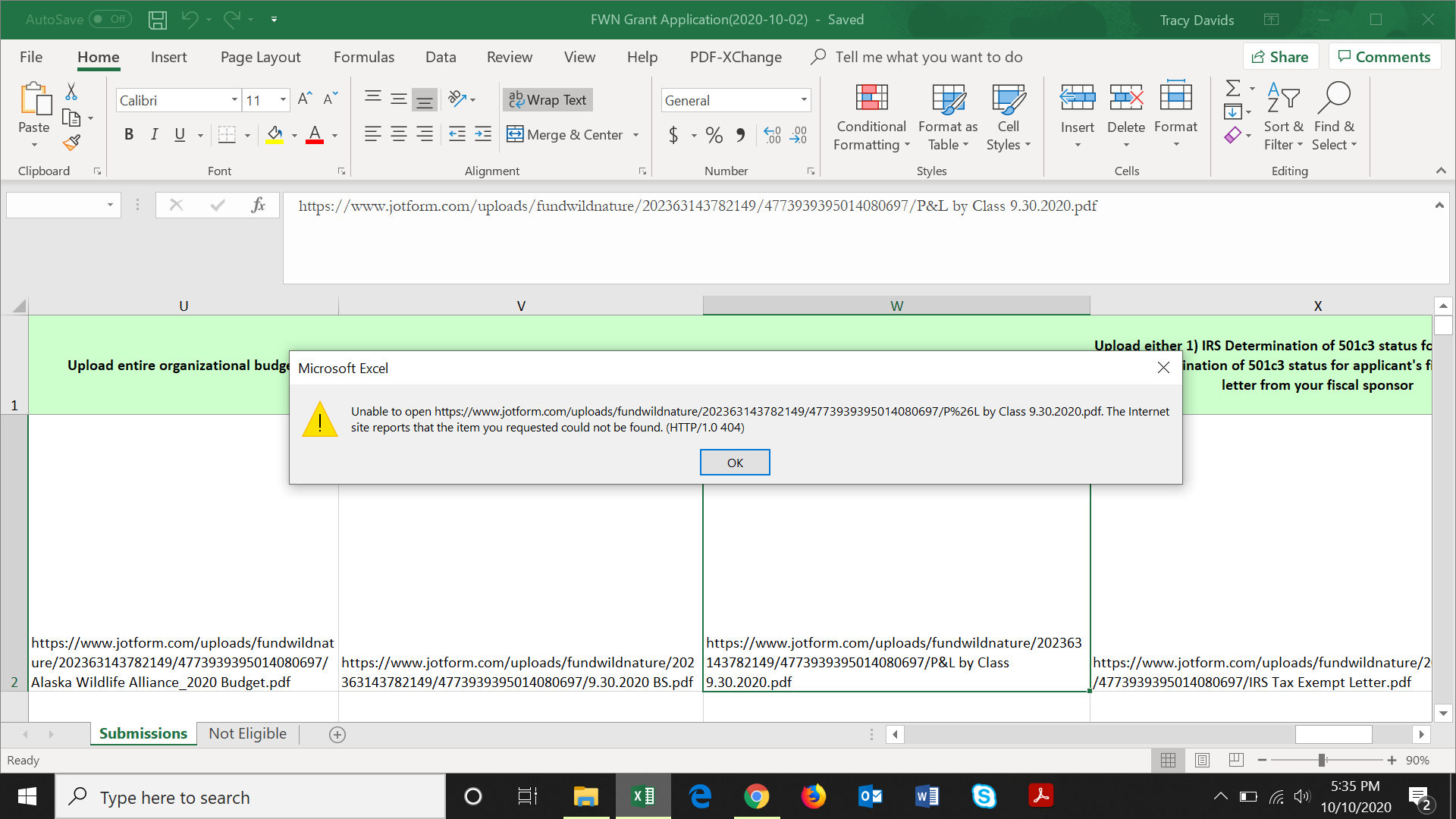Open Conditional Formatting options
Viewport: 1456px width, 819px height.
[x=871, y=118]
